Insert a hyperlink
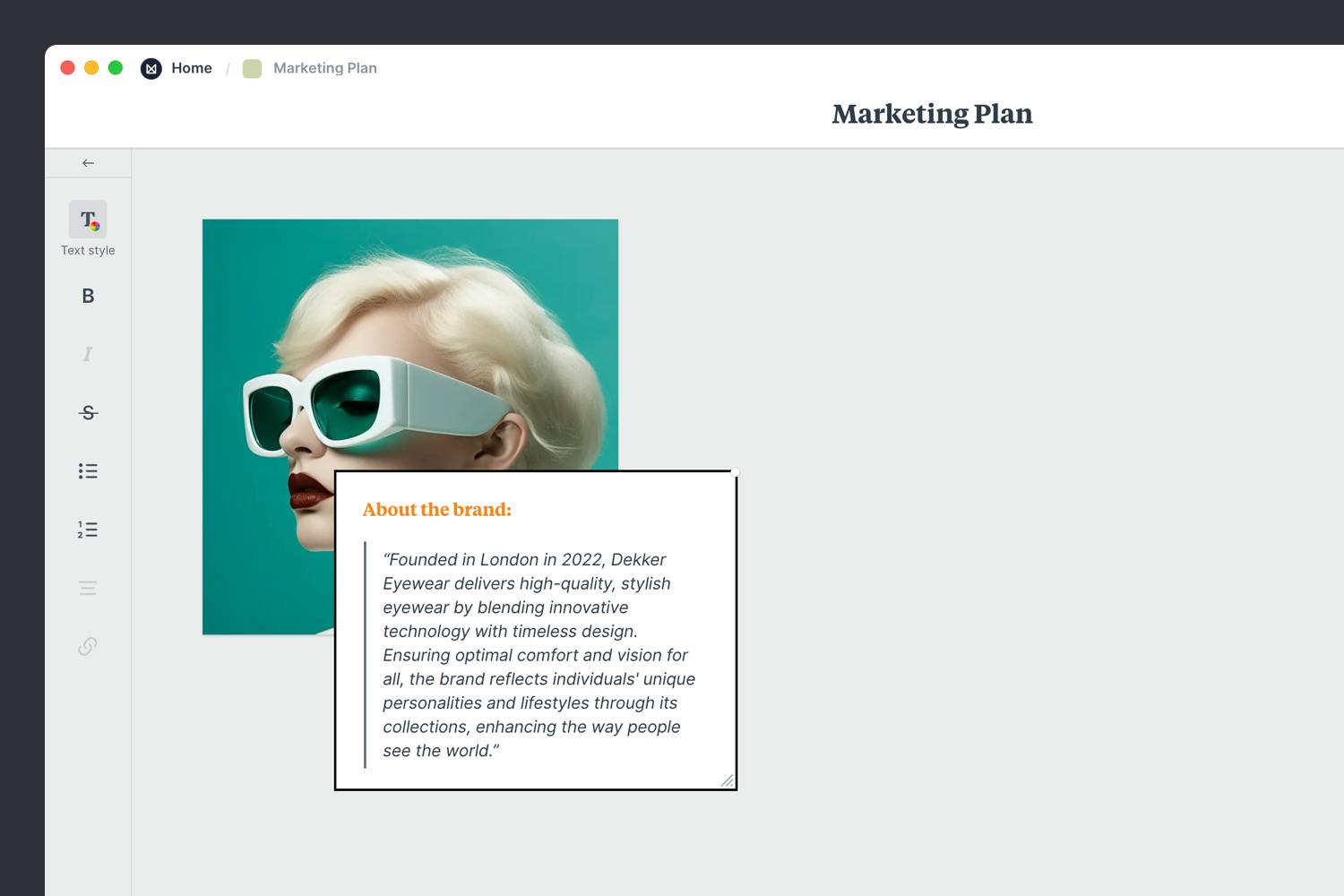 pos(87,646)
